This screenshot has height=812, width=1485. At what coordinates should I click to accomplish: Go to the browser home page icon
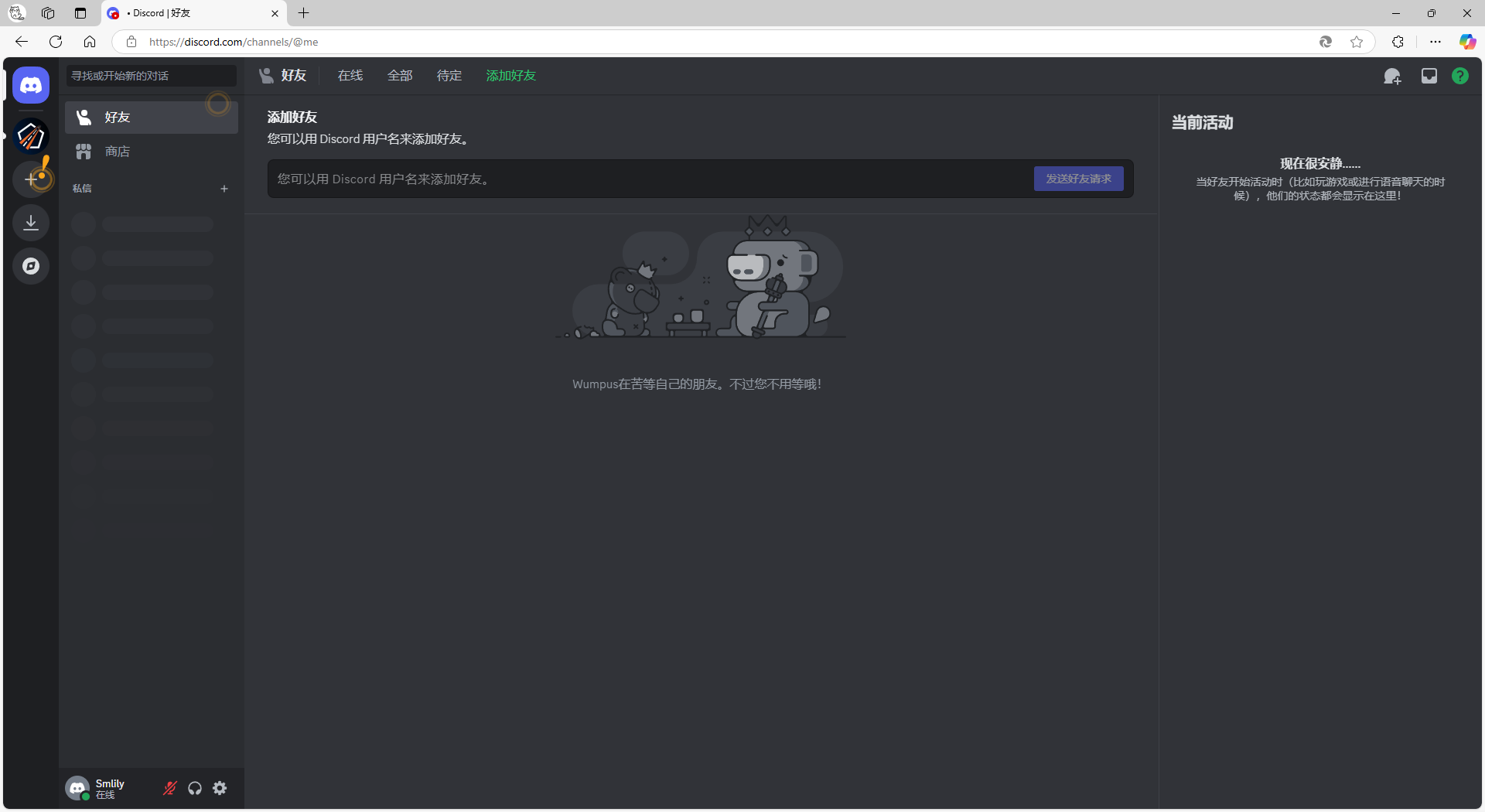pos(90,42)
